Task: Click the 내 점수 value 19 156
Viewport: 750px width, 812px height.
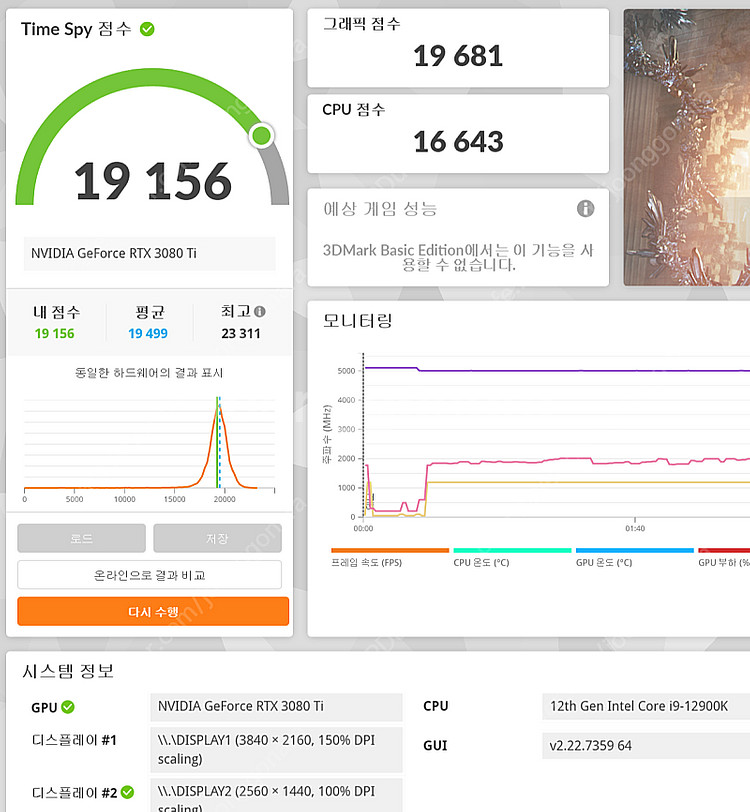Action: [54, 334]
